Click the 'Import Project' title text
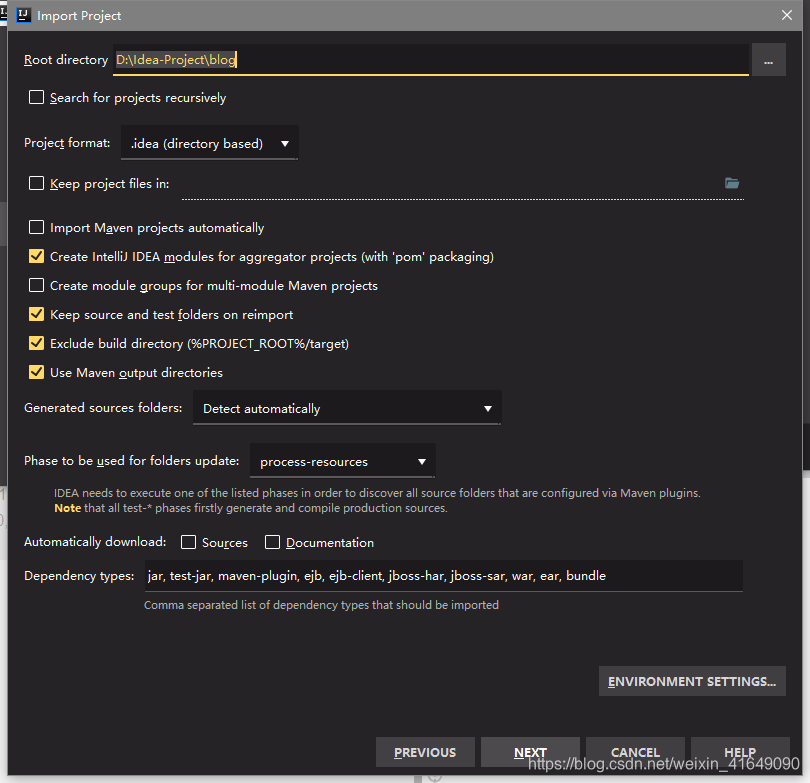The image size is (810, 783). [x=79, y=16]
